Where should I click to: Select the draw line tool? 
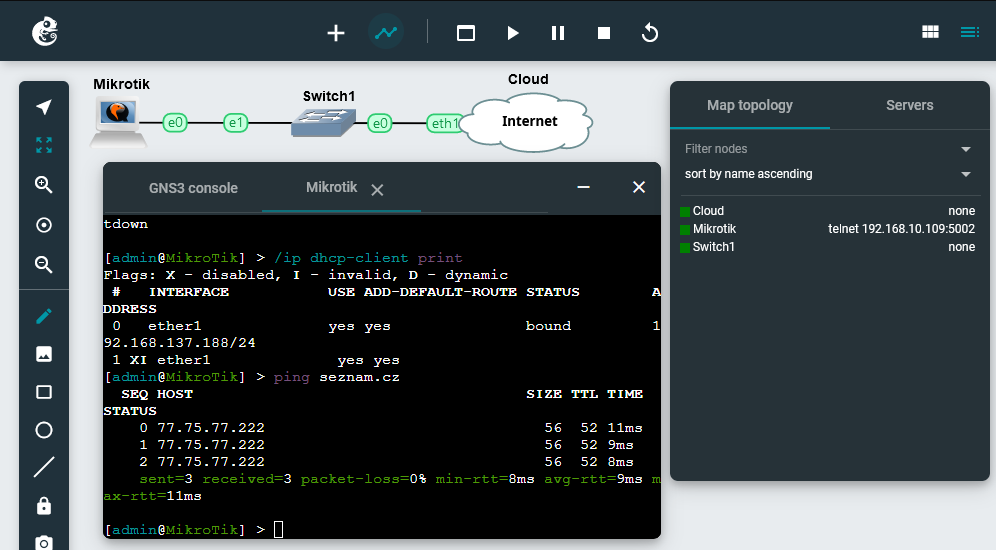[x=44, y=467]
